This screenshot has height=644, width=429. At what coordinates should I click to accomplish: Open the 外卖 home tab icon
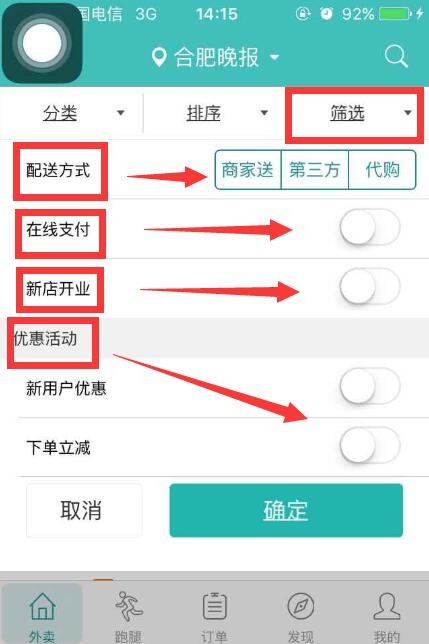tap(42, 606)
